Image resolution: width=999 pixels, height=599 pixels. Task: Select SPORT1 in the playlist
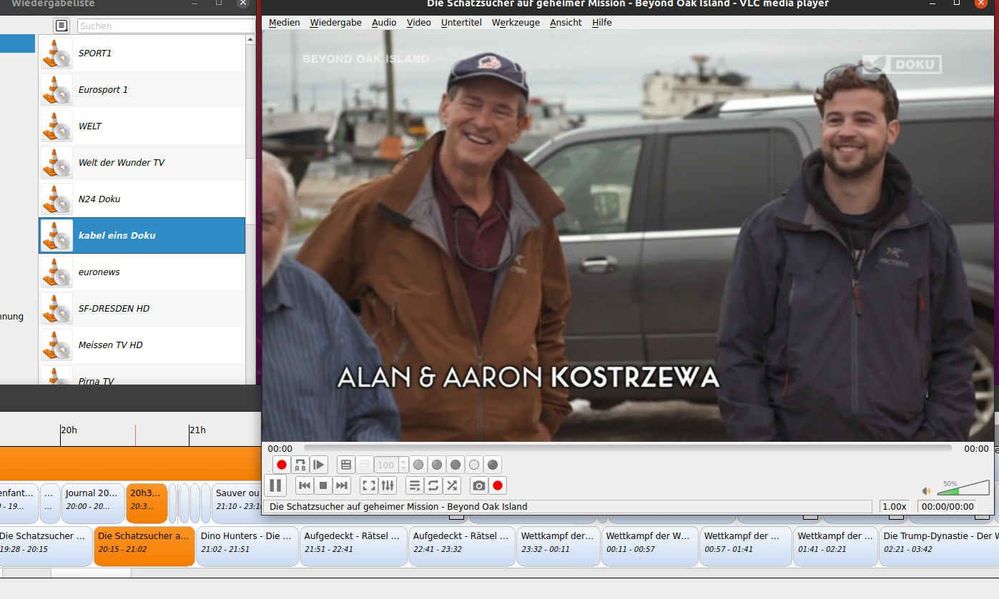coord(142,53)
